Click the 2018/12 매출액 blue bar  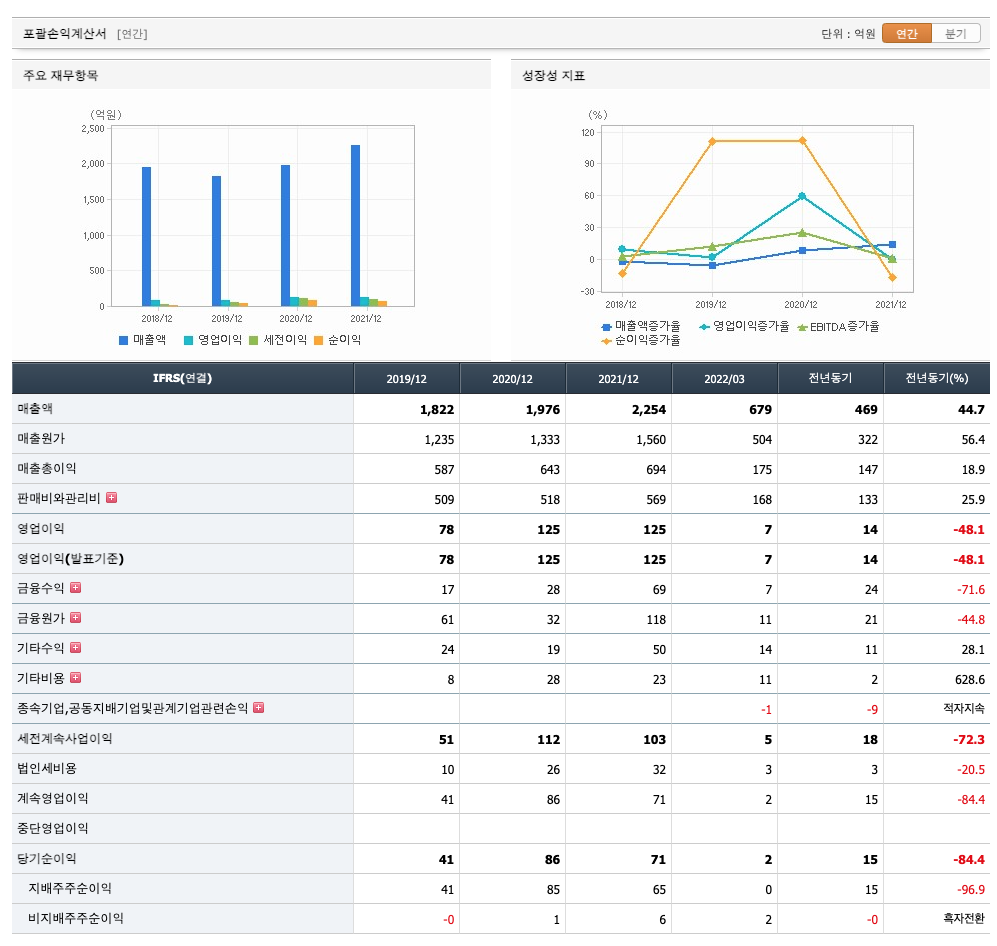(x=146, y=236)
